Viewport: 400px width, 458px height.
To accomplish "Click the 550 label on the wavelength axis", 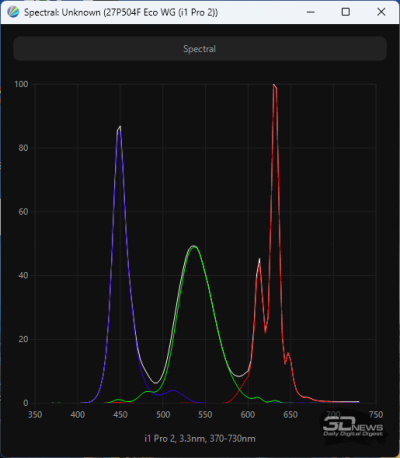I will (x=205, y=415).
